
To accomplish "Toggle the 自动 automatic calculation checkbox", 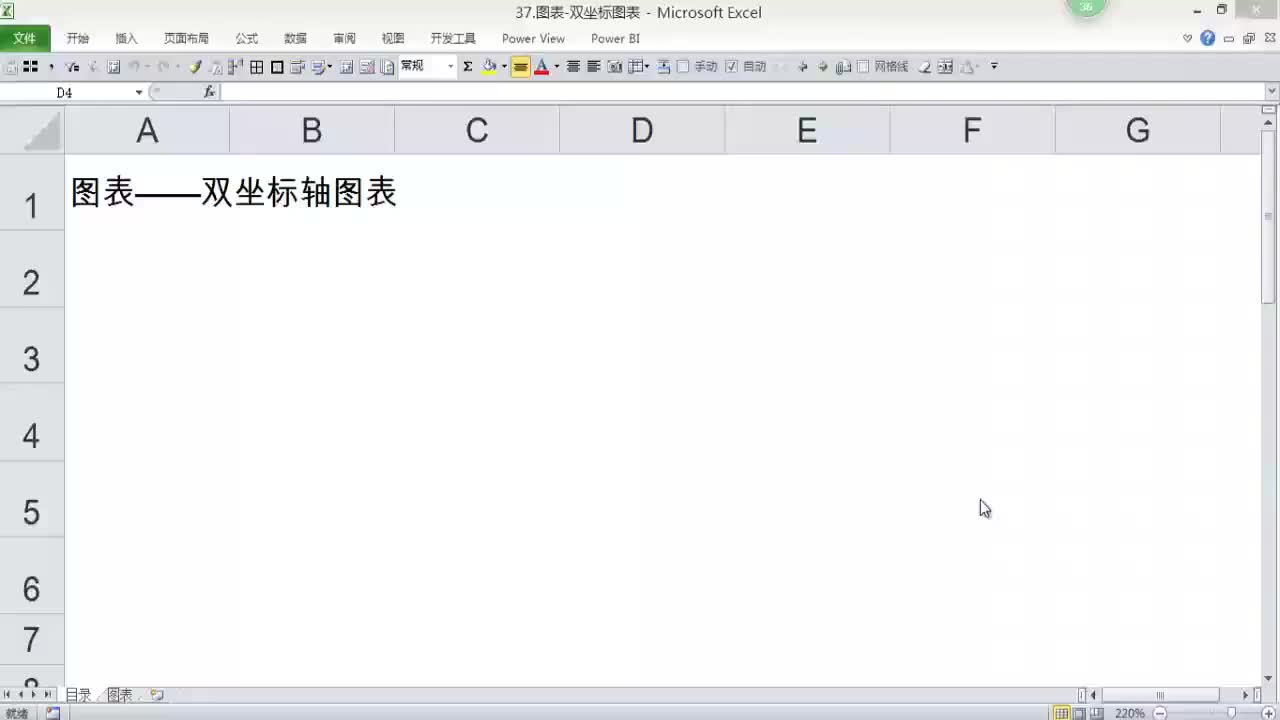I will [x=731, y=66].
